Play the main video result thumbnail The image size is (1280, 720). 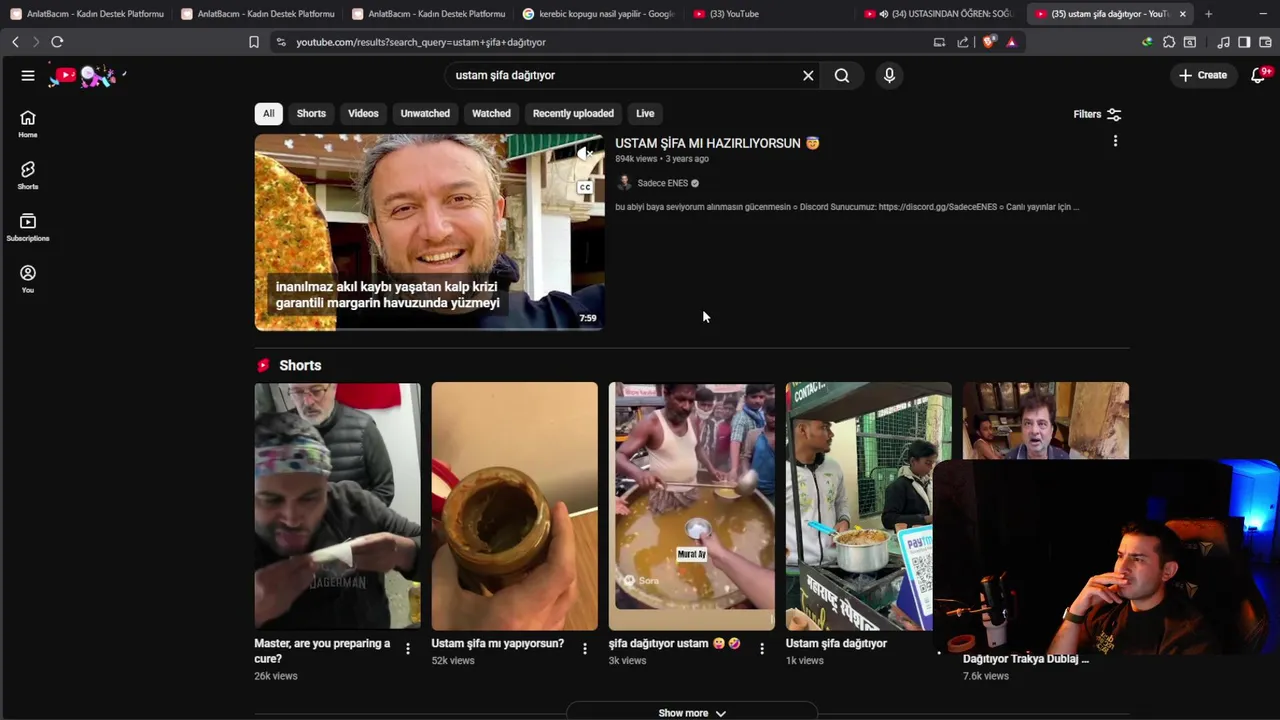[429, 232]
